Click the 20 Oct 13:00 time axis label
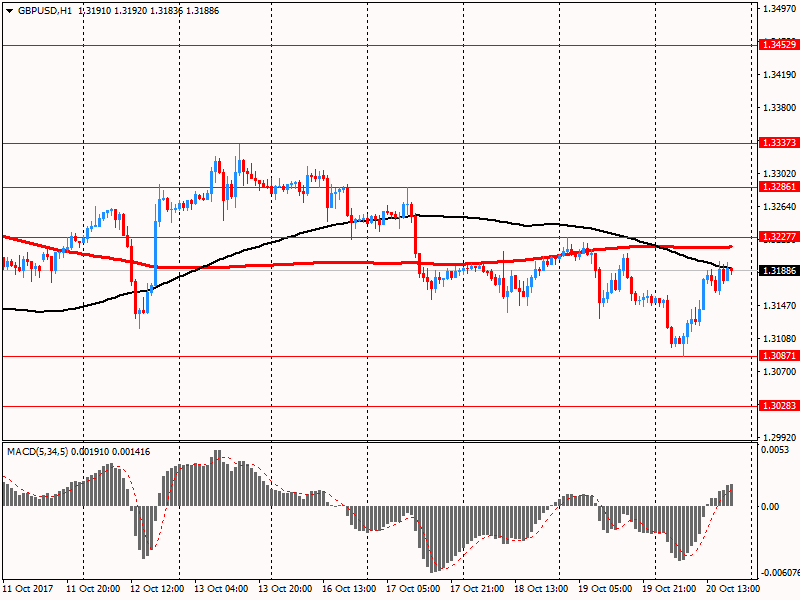 733,589
